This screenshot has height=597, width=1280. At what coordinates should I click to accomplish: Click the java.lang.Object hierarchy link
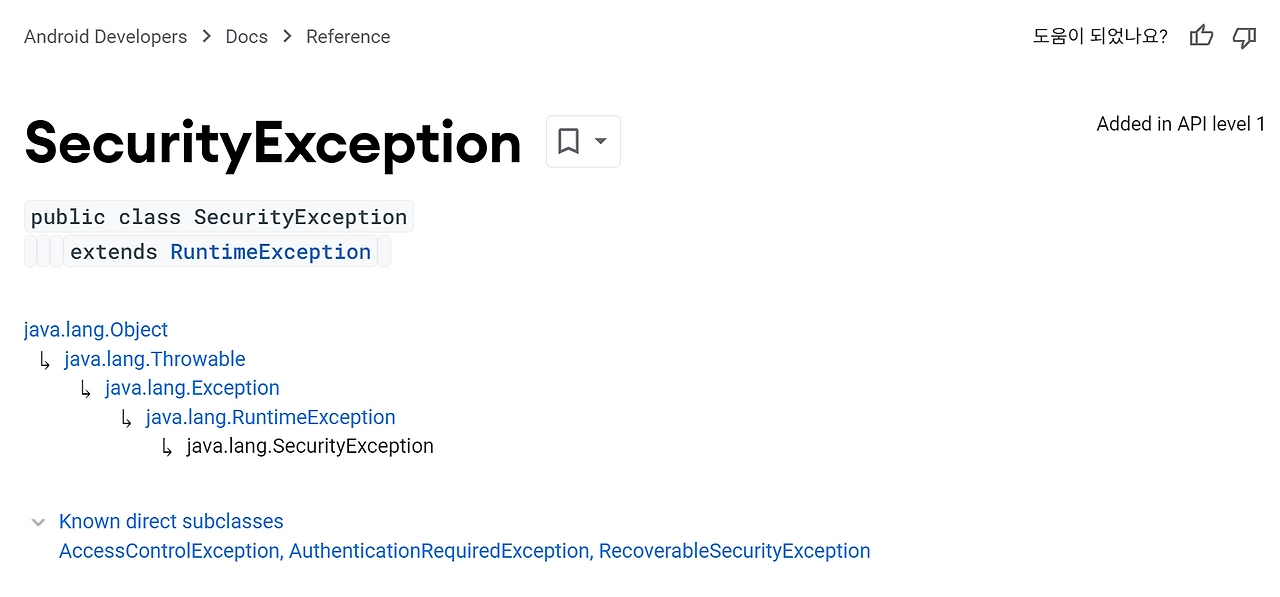tap(95, 329)
